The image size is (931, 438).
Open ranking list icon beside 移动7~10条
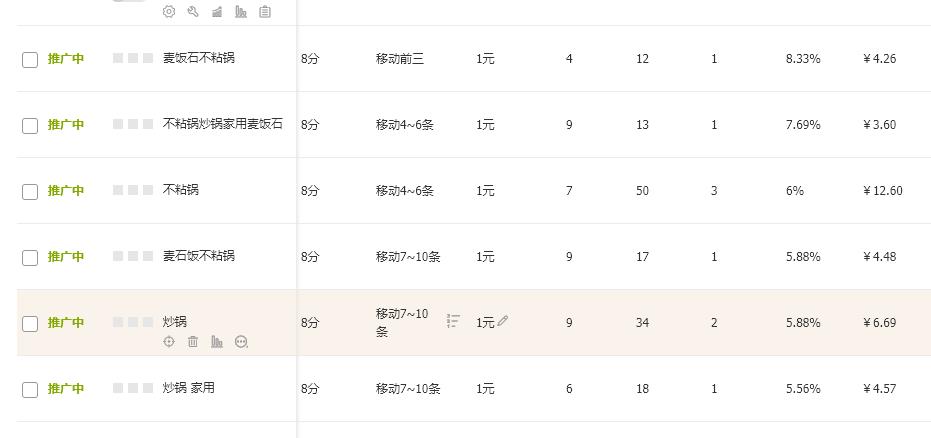[x=453, y=321]
